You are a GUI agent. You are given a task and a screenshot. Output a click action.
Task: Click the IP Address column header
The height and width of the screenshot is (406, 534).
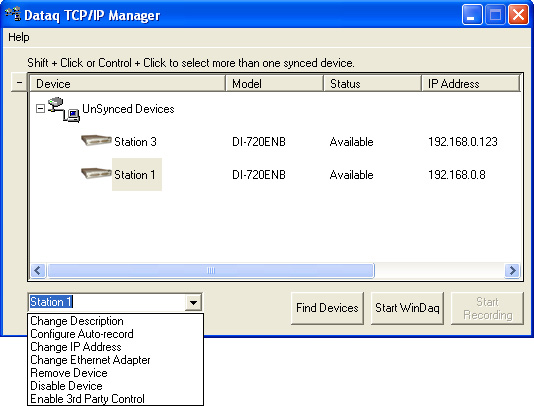click(x=471, y=83)
